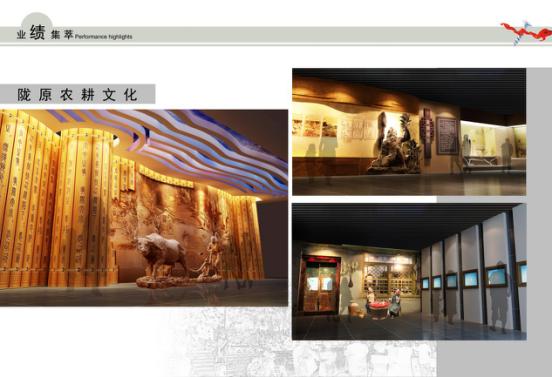Click the ornate wooden door in corridor scene
The height and width of the screenshot is (377, 552).
pos(320,284)
